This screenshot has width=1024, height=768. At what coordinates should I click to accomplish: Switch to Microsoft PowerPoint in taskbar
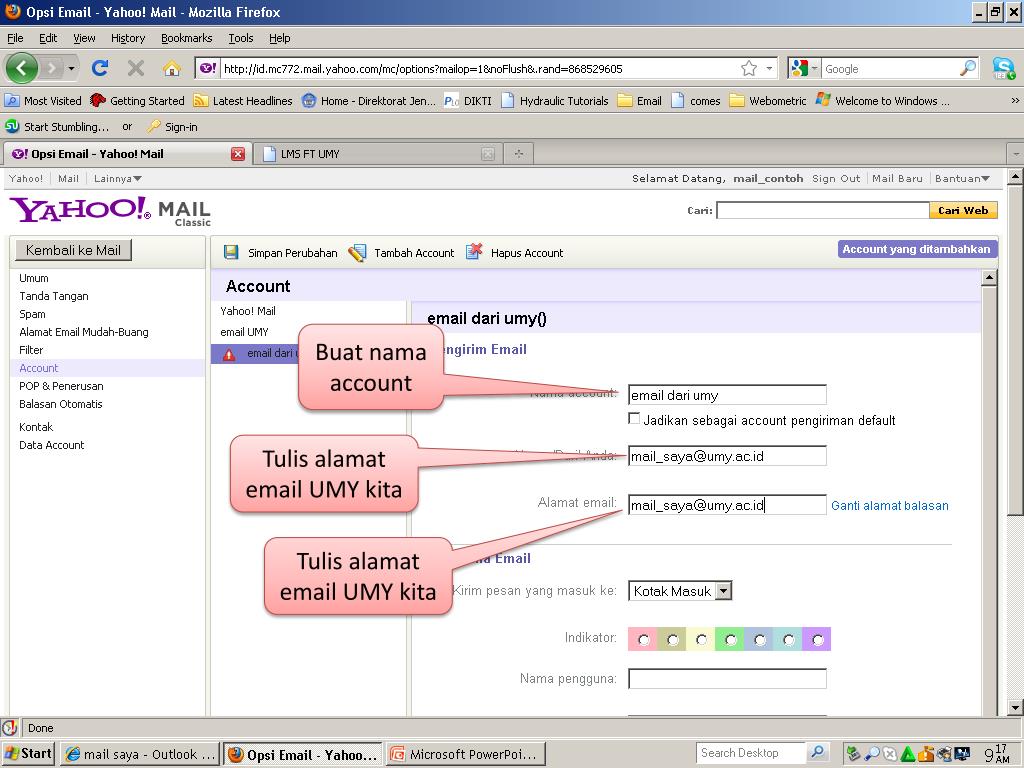coord(465,754)
